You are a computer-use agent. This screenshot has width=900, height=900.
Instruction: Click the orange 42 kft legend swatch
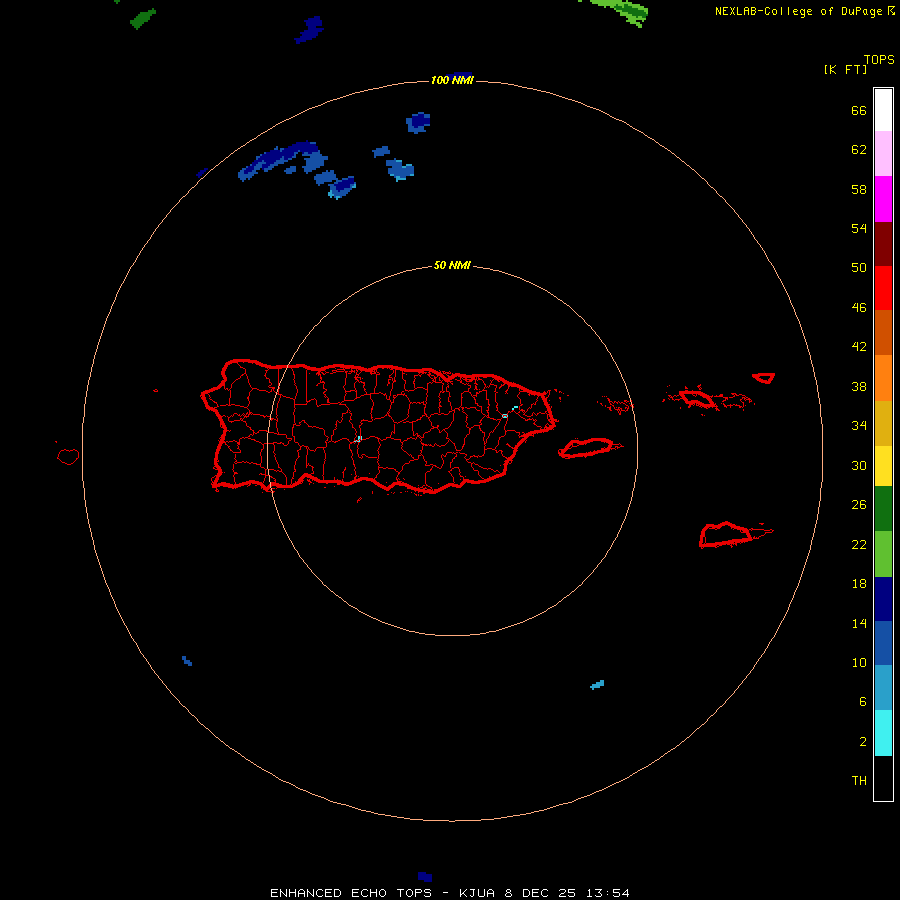click(883, 378)
